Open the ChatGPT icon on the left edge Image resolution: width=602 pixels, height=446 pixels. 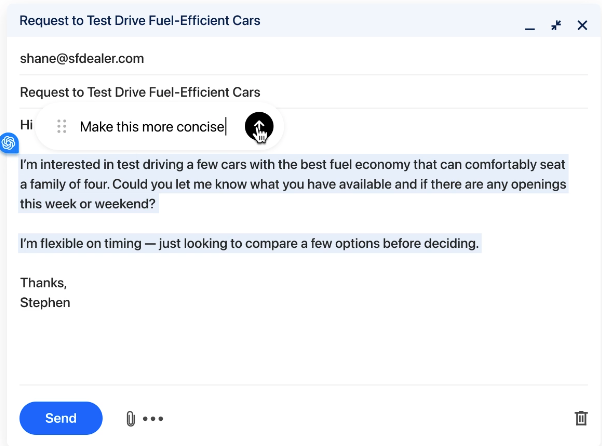(x=8, y=143)
